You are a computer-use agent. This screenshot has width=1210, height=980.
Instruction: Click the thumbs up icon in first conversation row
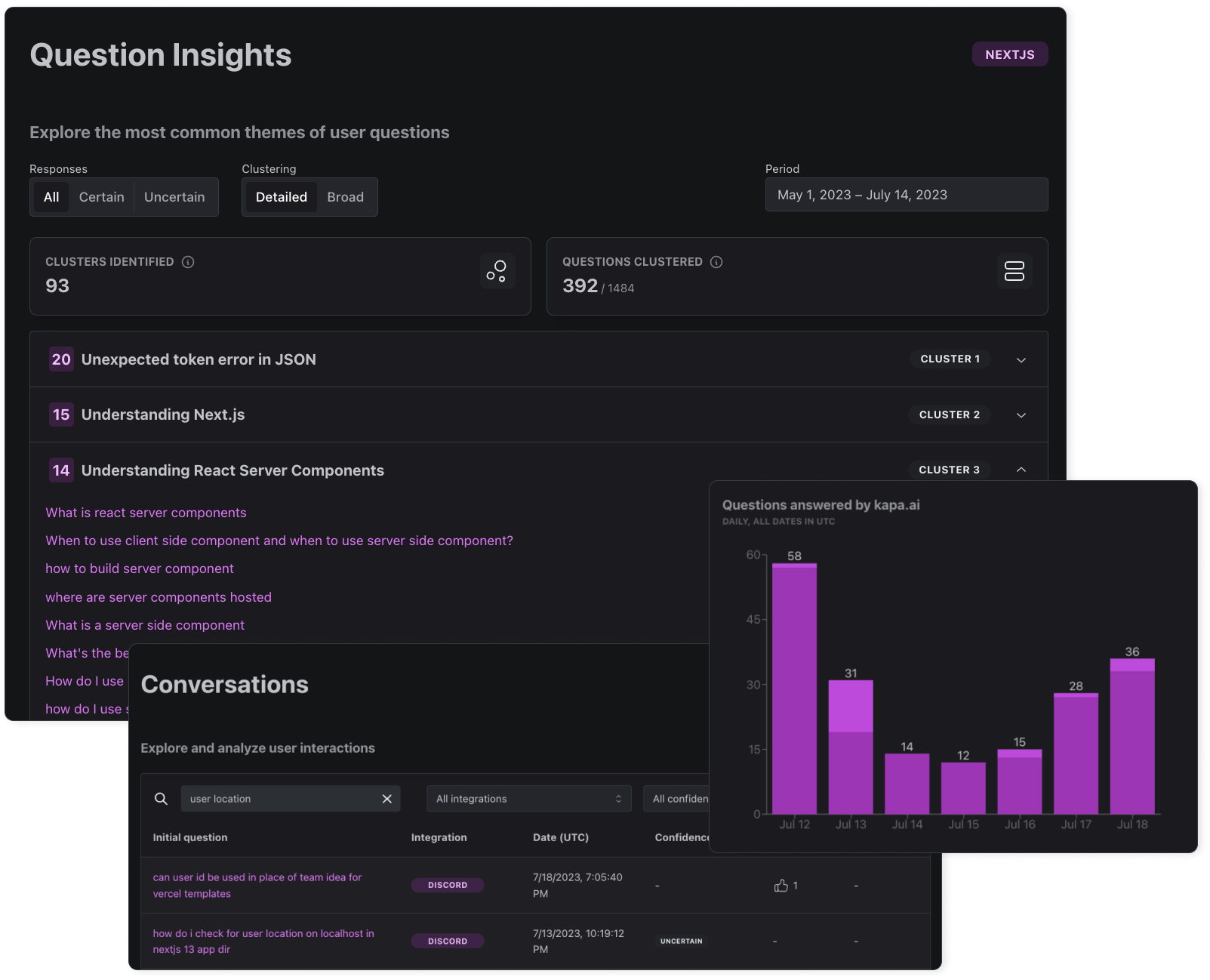780,885
